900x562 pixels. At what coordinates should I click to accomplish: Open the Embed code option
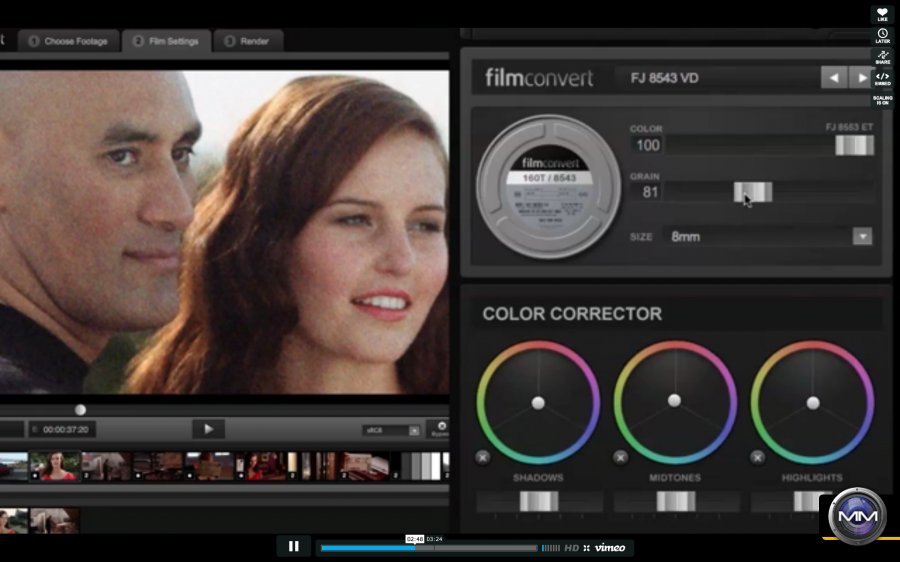882,77
